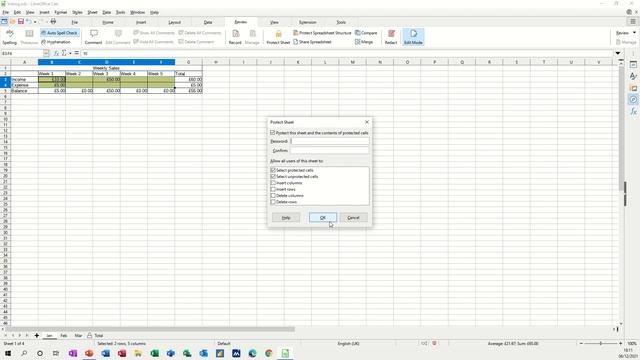Click the Open folder icon in the quick toolbar

pos(12,21)
